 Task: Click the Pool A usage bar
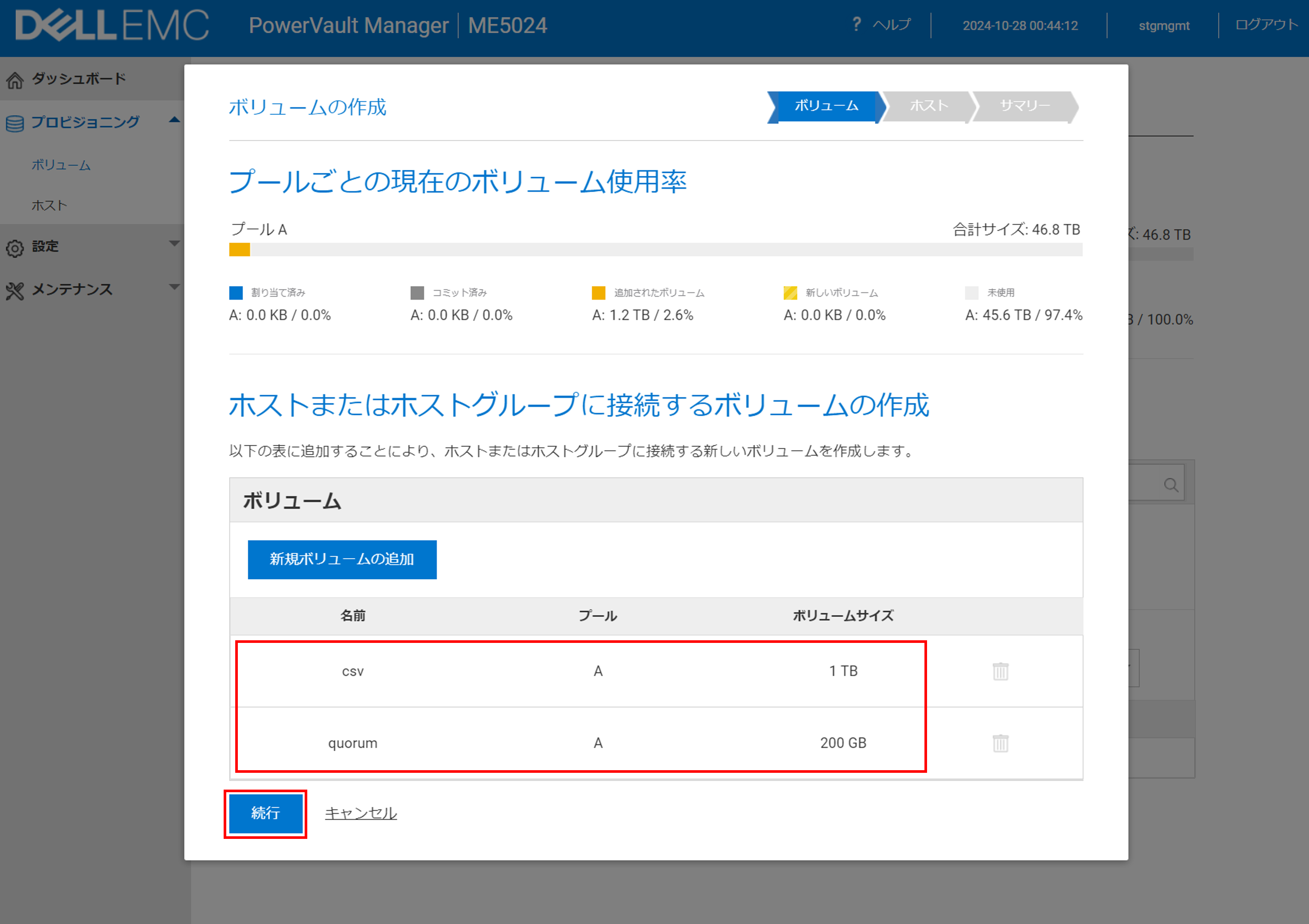coord(656,250)
